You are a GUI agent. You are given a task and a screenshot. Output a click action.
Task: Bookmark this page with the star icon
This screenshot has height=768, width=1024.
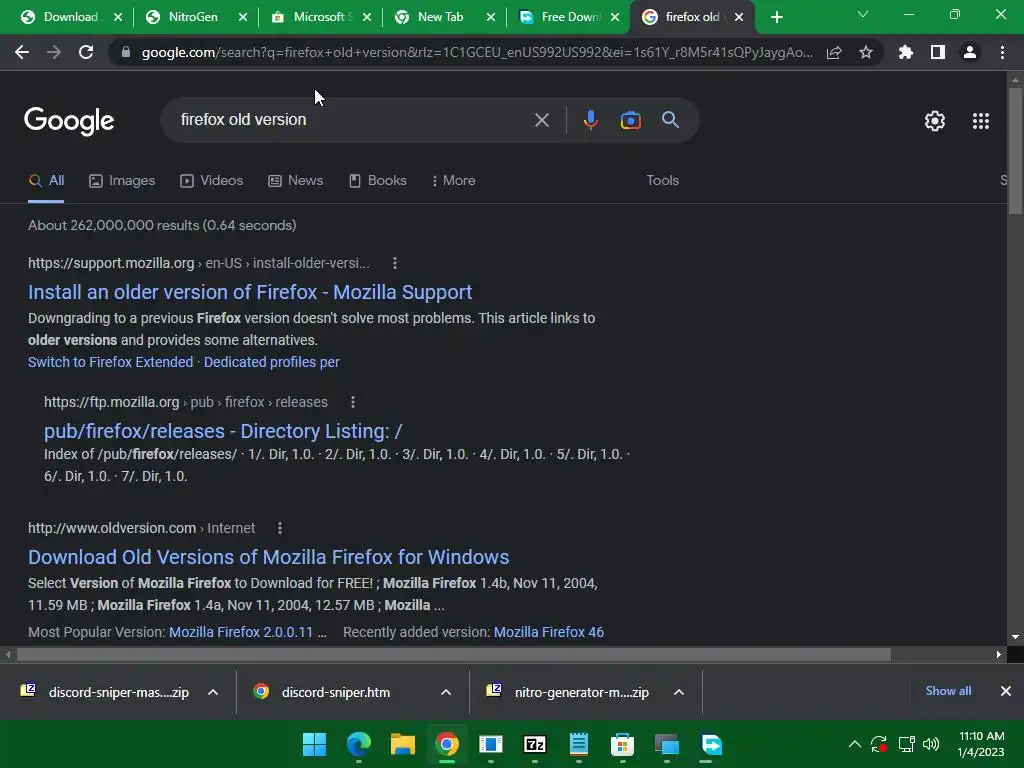click(x=866, y=52)
